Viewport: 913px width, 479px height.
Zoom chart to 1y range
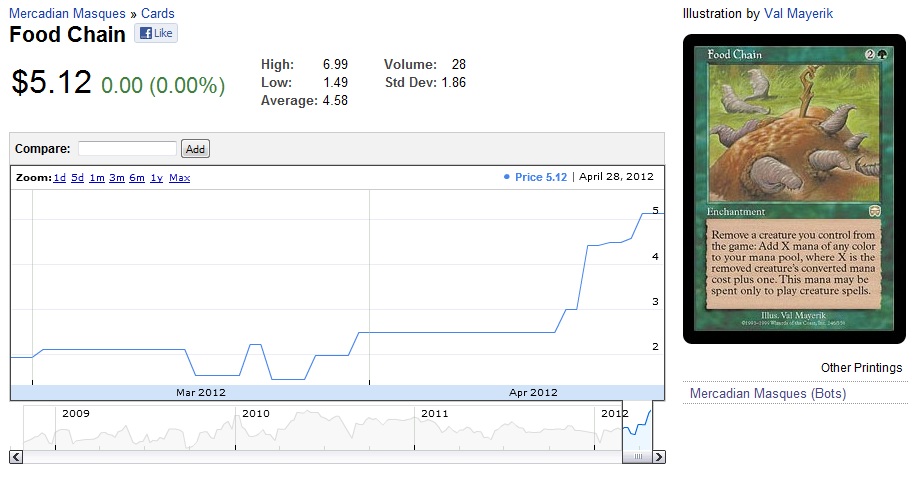pos(156,178)
